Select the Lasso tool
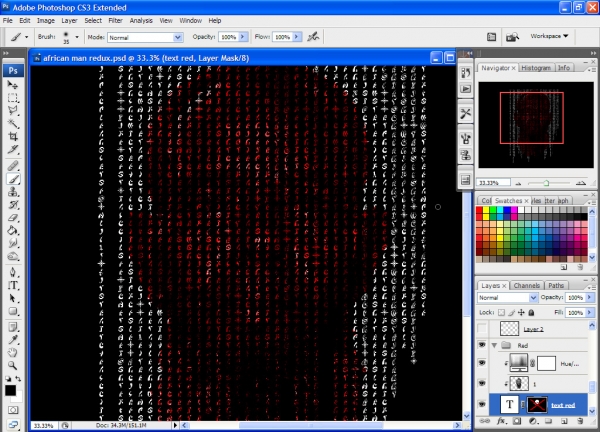Screen dimensions: 600x432 point(13,111)
